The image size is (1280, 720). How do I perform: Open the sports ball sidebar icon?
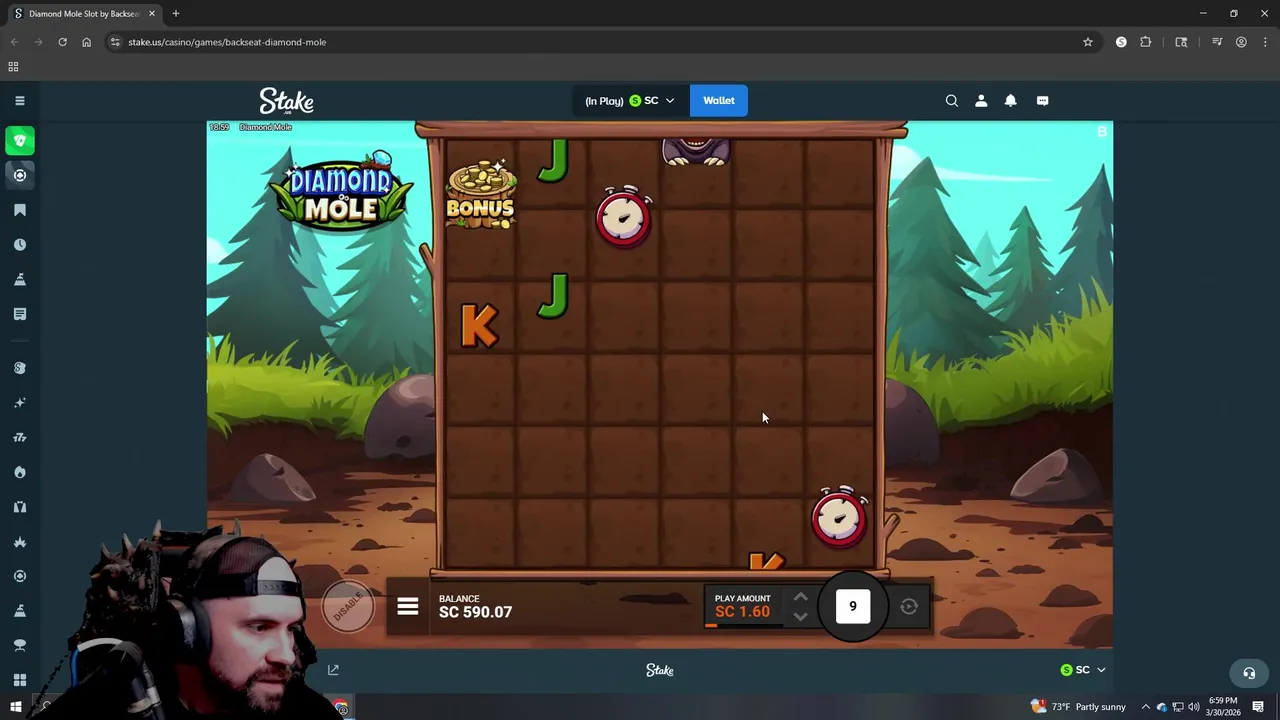pyautogui.click(x=19, y=175)
